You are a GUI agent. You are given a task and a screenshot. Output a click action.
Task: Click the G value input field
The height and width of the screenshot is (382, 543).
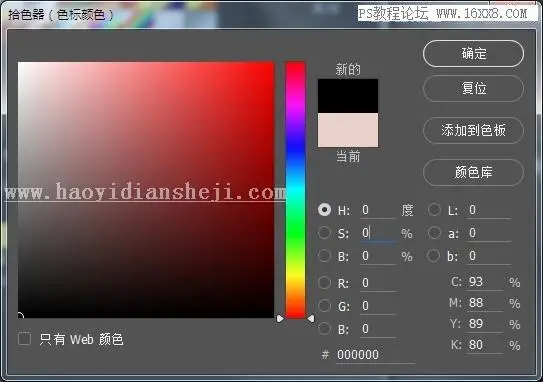tap(377, 306)
